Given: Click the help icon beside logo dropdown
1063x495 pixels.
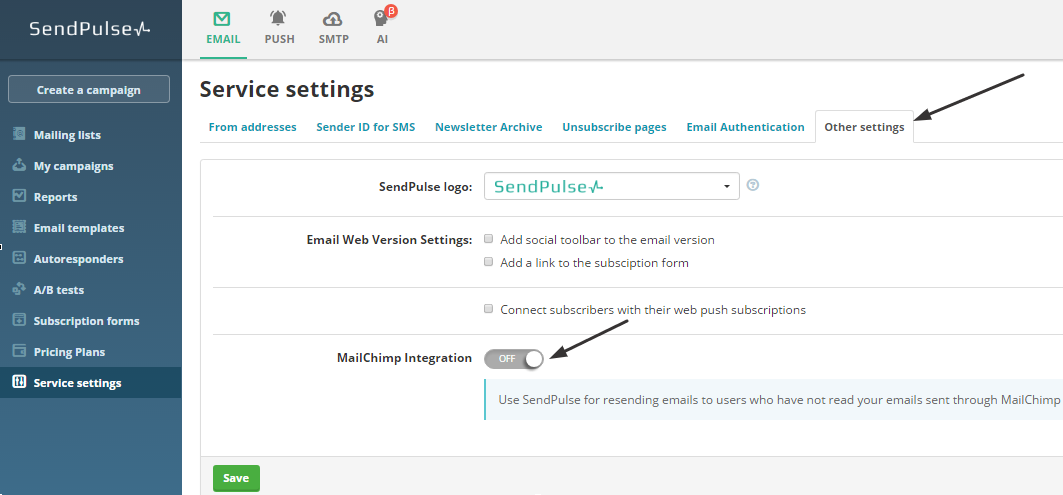Looking at the screenshot, I should pos(753,185).
